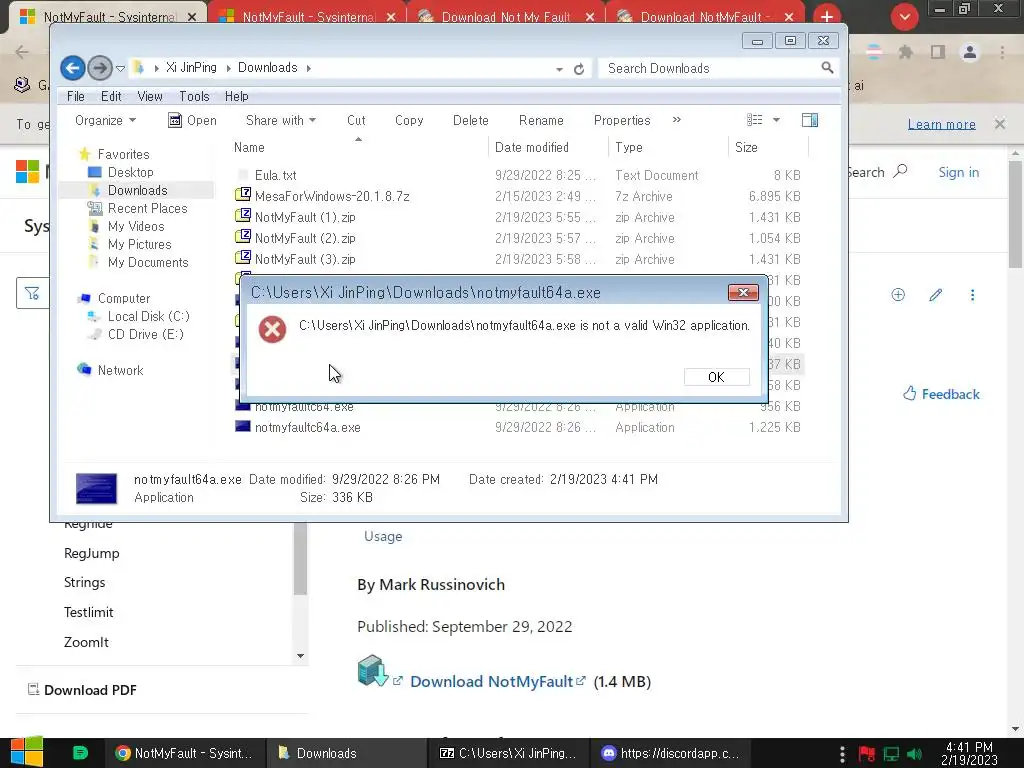
Task: Open new tab in browser
Action: (x=827, y=16)
